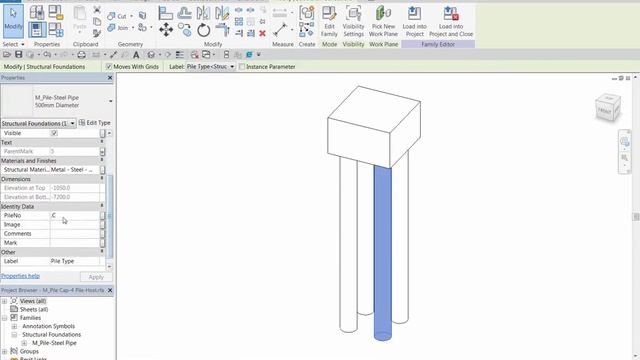This screenshot has height=360, width=640.
Task: Choose the Mirror Draw Axis tool
Action: (222, 13)
